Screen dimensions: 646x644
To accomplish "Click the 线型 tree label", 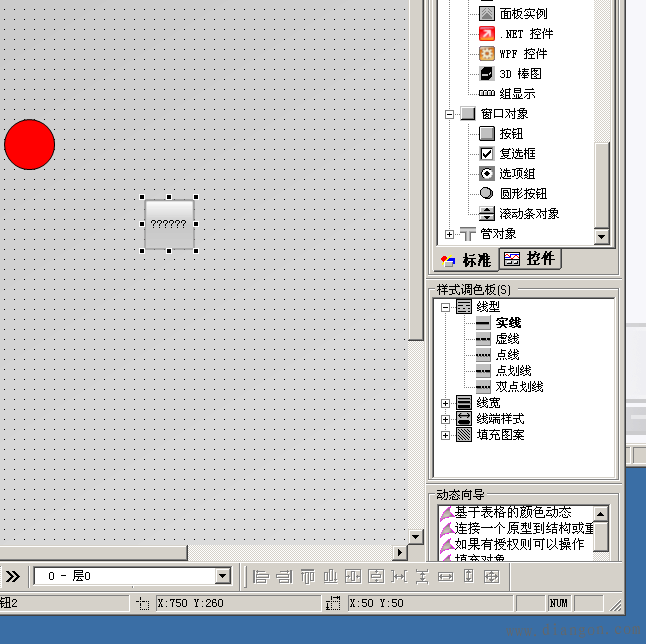I will [488, 307].
